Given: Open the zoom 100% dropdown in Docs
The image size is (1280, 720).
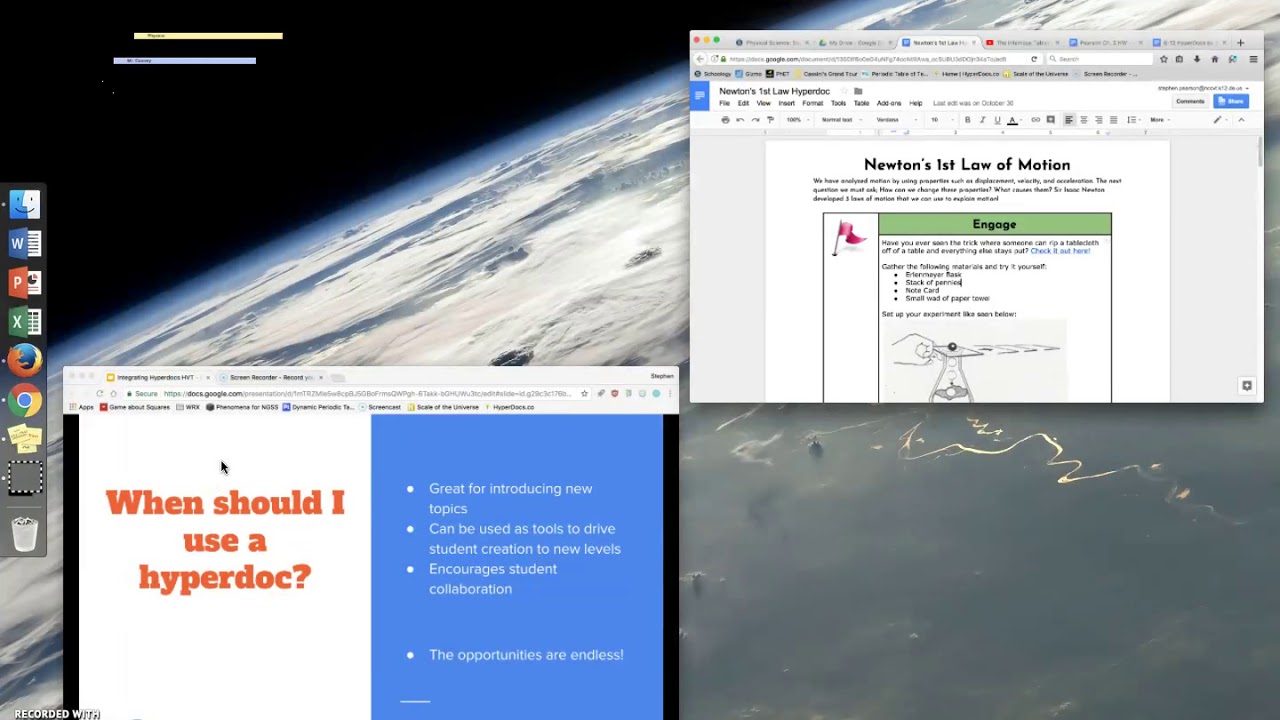Looking at the screenshot, I should point(797,120).
